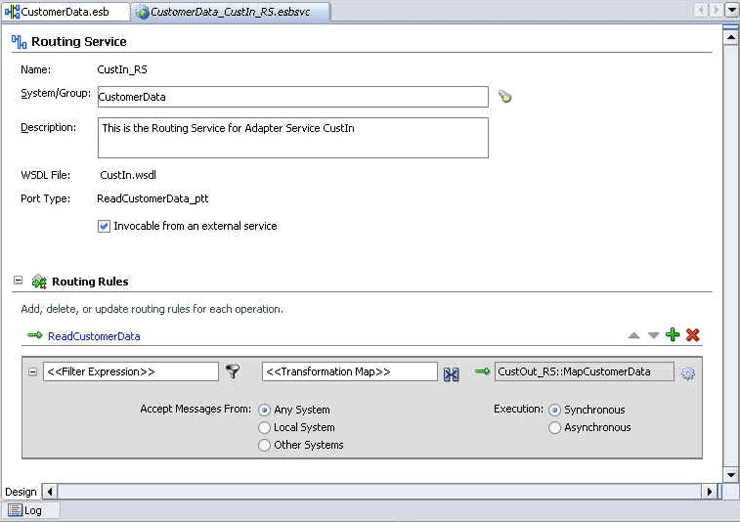Click the CustIn.wsdl file name

(128, 175)
